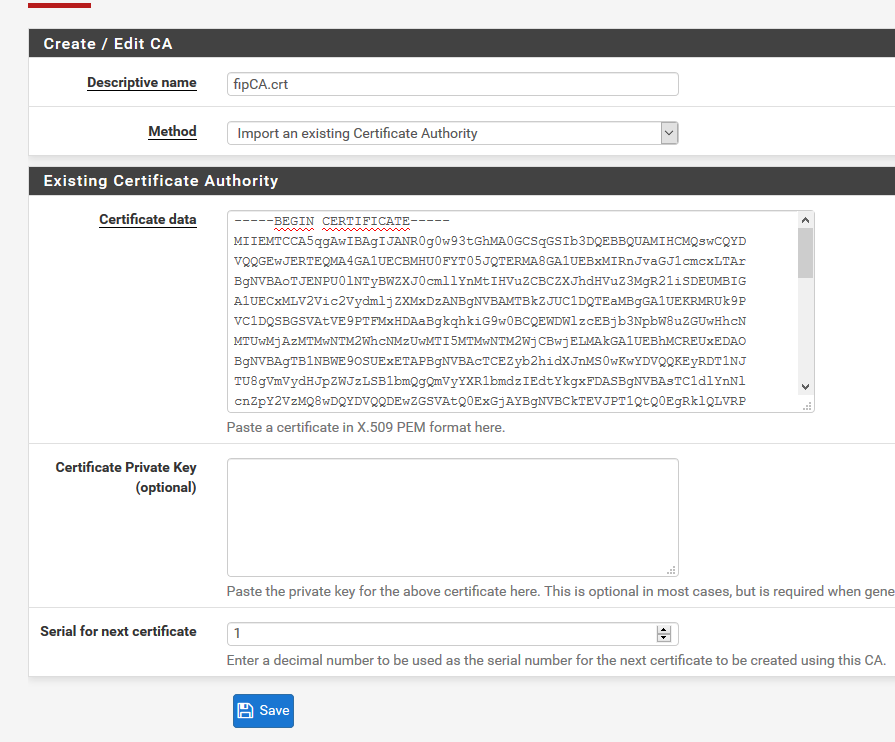This screenshot has width=895, height=742.
Task: Click inside the Certificate Private Key textarea
Action: tap(450, 515)
